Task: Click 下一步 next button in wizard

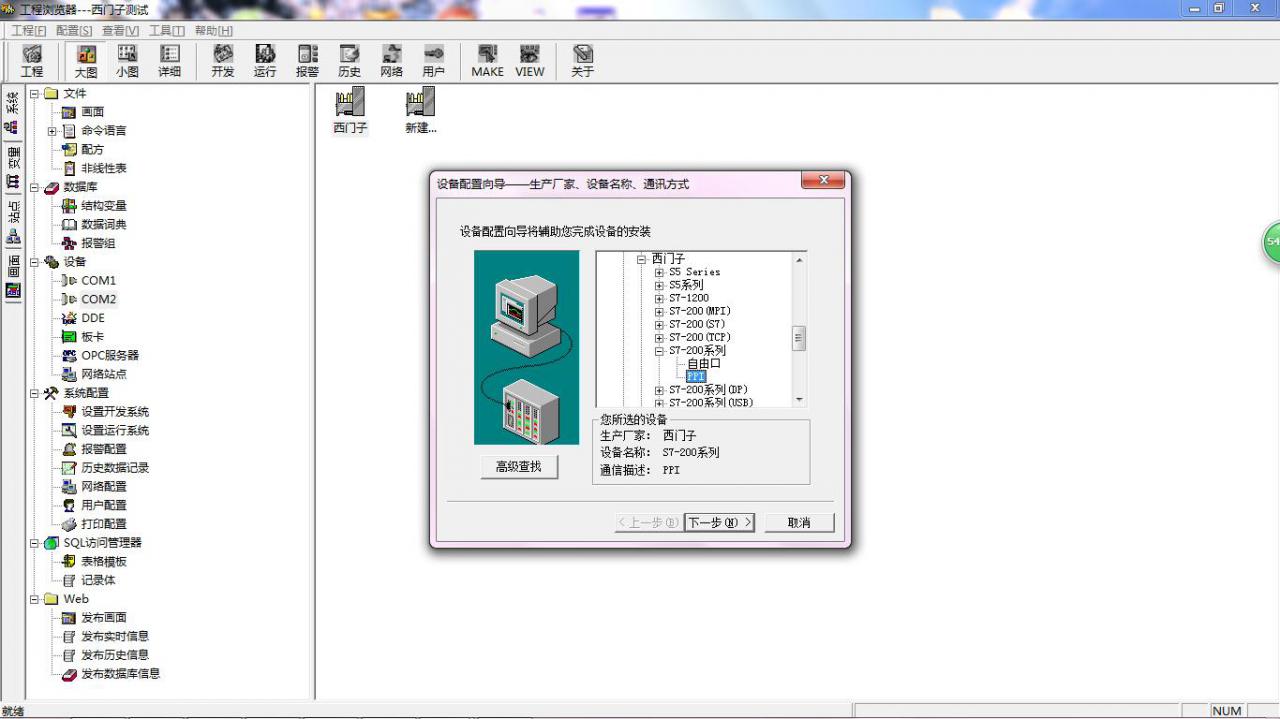Action: click(719, 522)
